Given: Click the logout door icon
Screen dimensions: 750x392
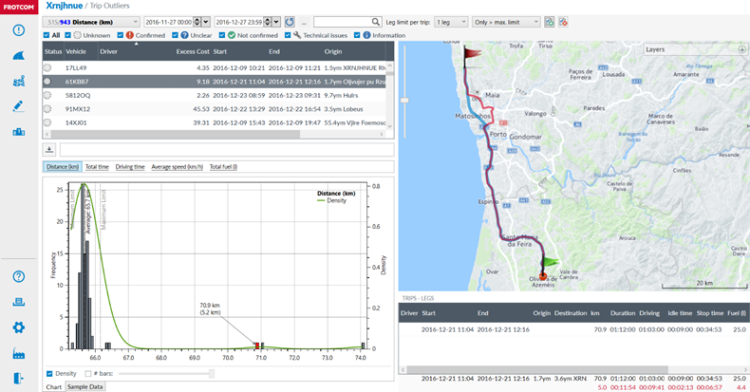Looking at the screenshot, I should pyautogui.click(x=19, y=378).
